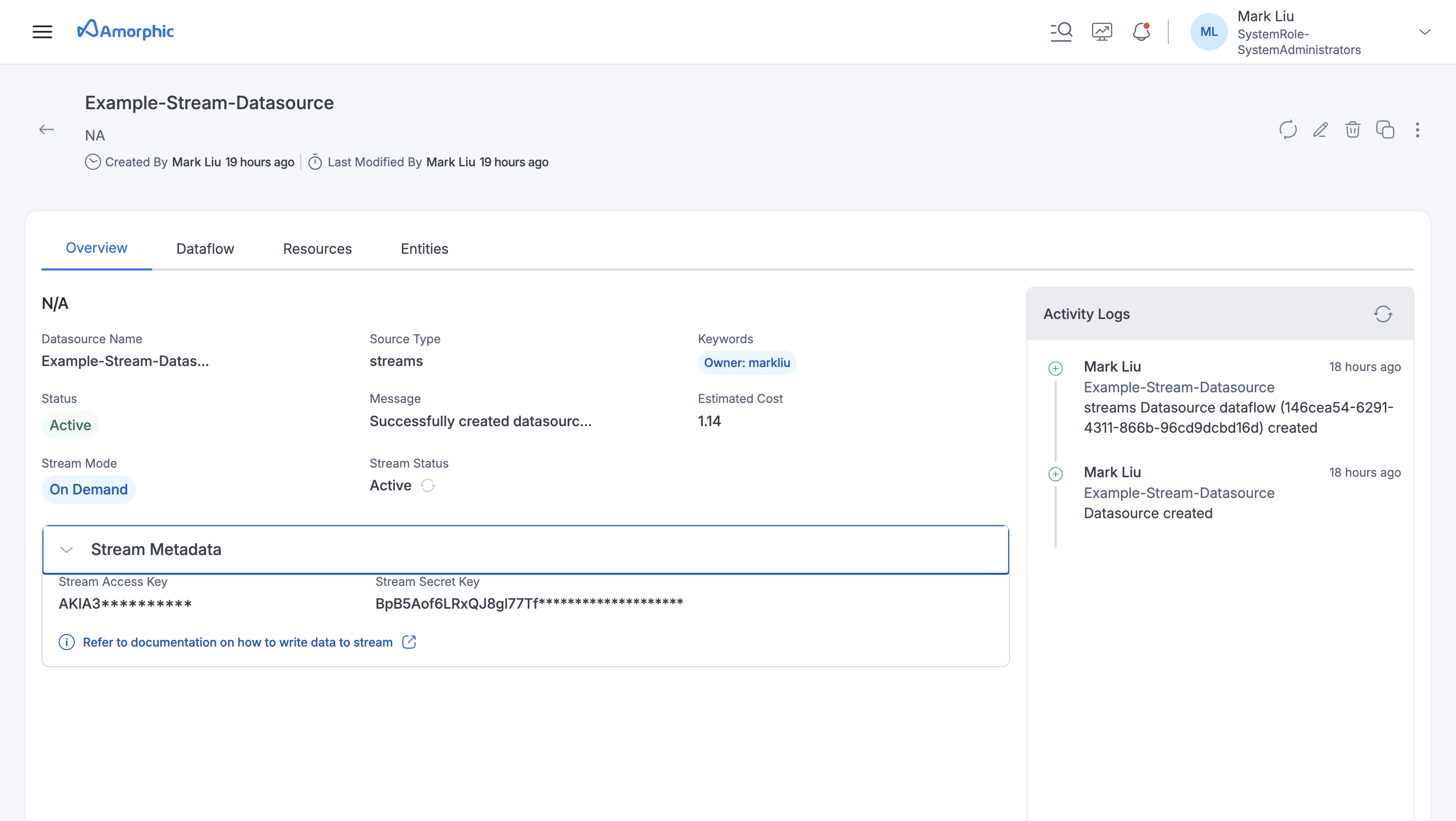
Task: Open the Entities tab
Action: coord(424,249)
